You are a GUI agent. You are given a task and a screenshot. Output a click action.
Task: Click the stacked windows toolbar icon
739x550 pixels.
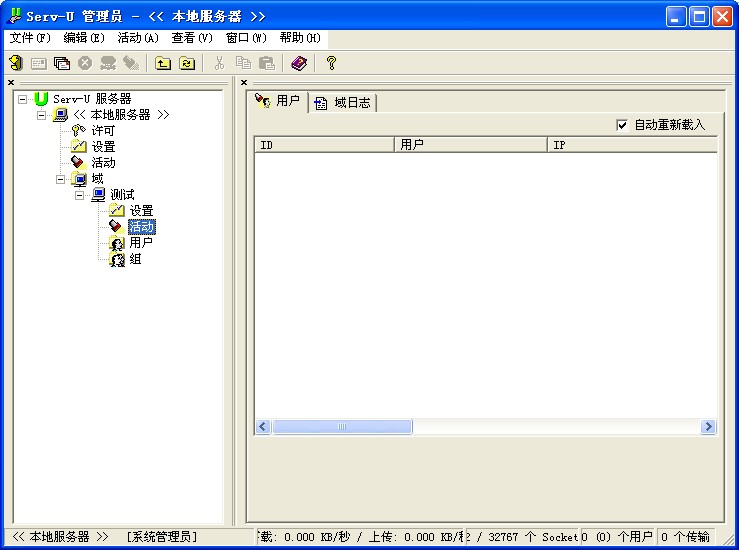[62, 63]
